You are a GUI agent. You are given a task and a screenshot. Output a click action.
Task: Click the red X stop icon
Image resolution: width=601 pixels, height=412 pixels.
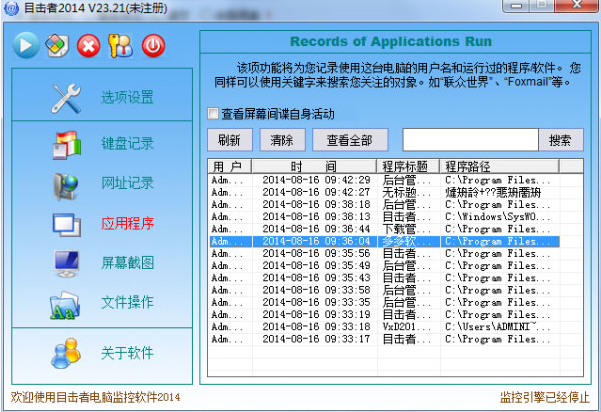pyautogui.click(x=89, y=45)
